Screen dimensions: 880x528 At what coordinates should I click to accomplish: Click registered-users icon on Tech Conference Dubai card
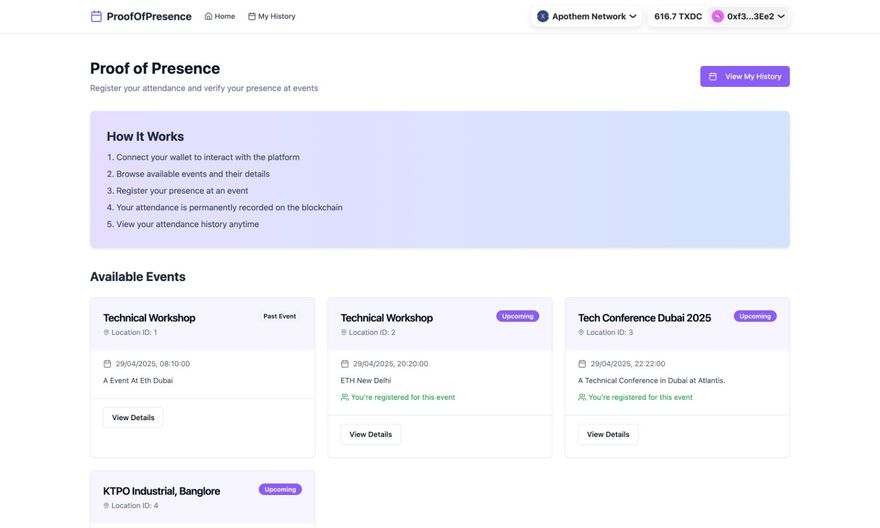click(582, 397)
